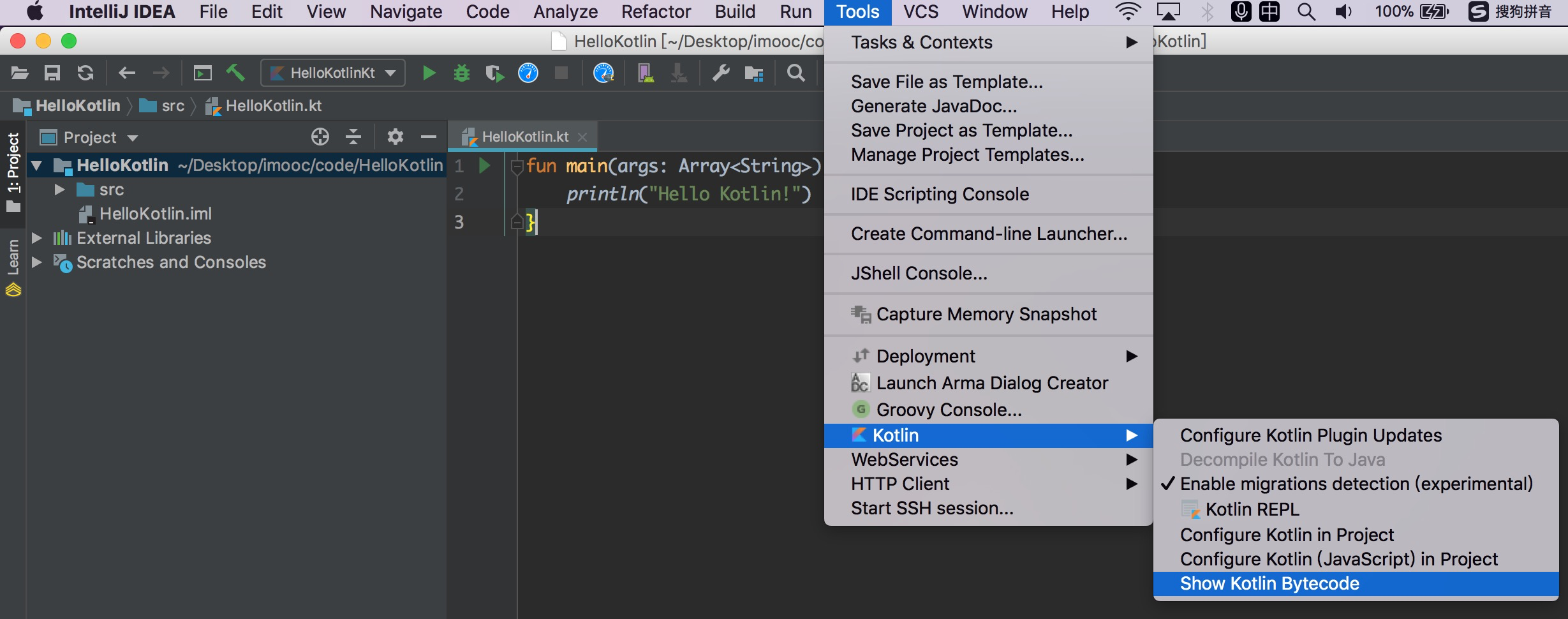Select Create Command-line Launcher...
Viewport: 1568px width, 619px height.
(988, 234)
